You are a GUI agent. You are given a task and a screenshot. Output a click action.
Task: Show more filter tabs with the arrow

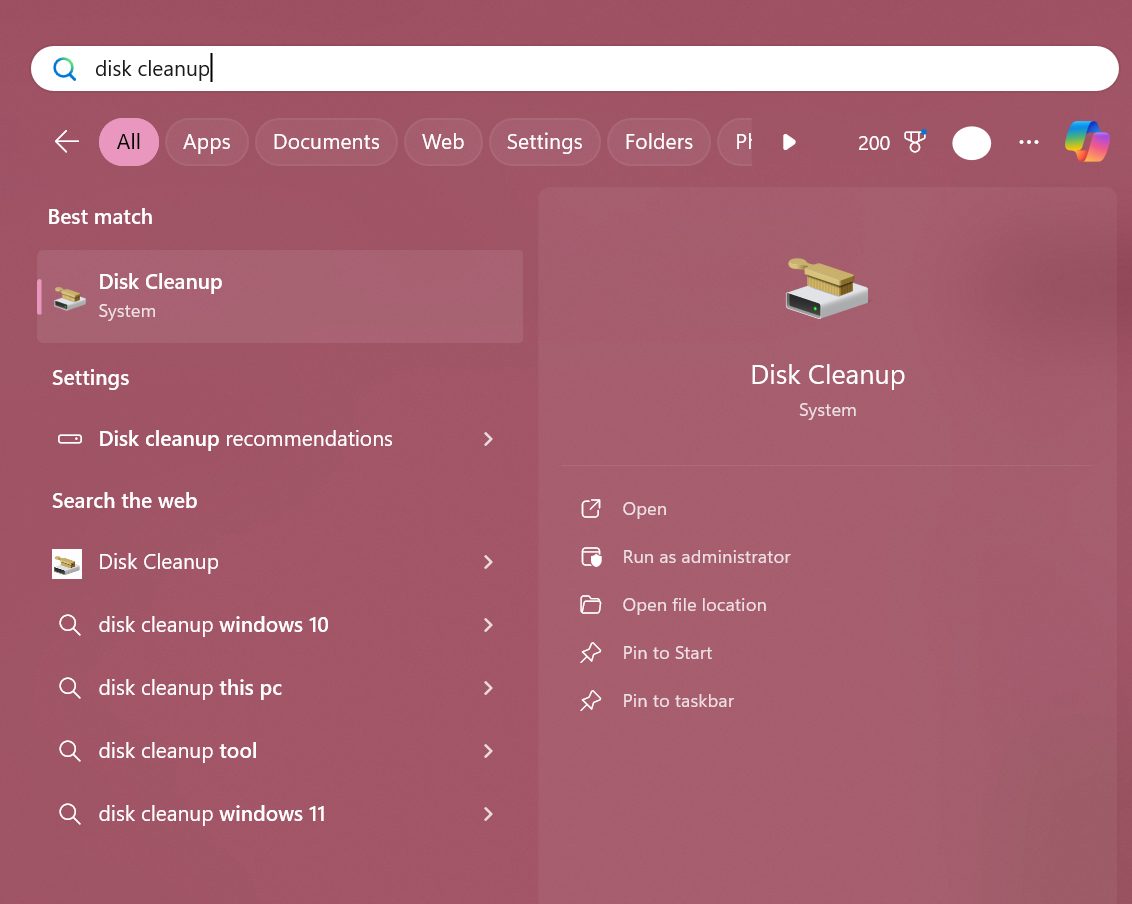coord(789,142)
